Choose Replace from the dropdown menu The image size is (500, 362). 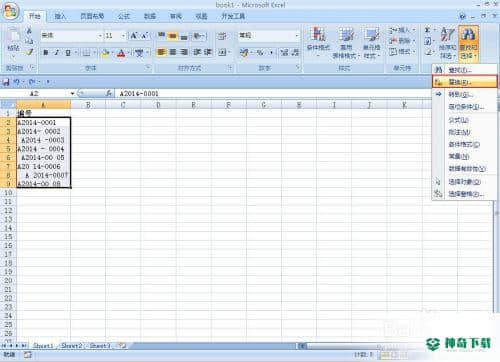pyautogui.click(x=465, y=82)
